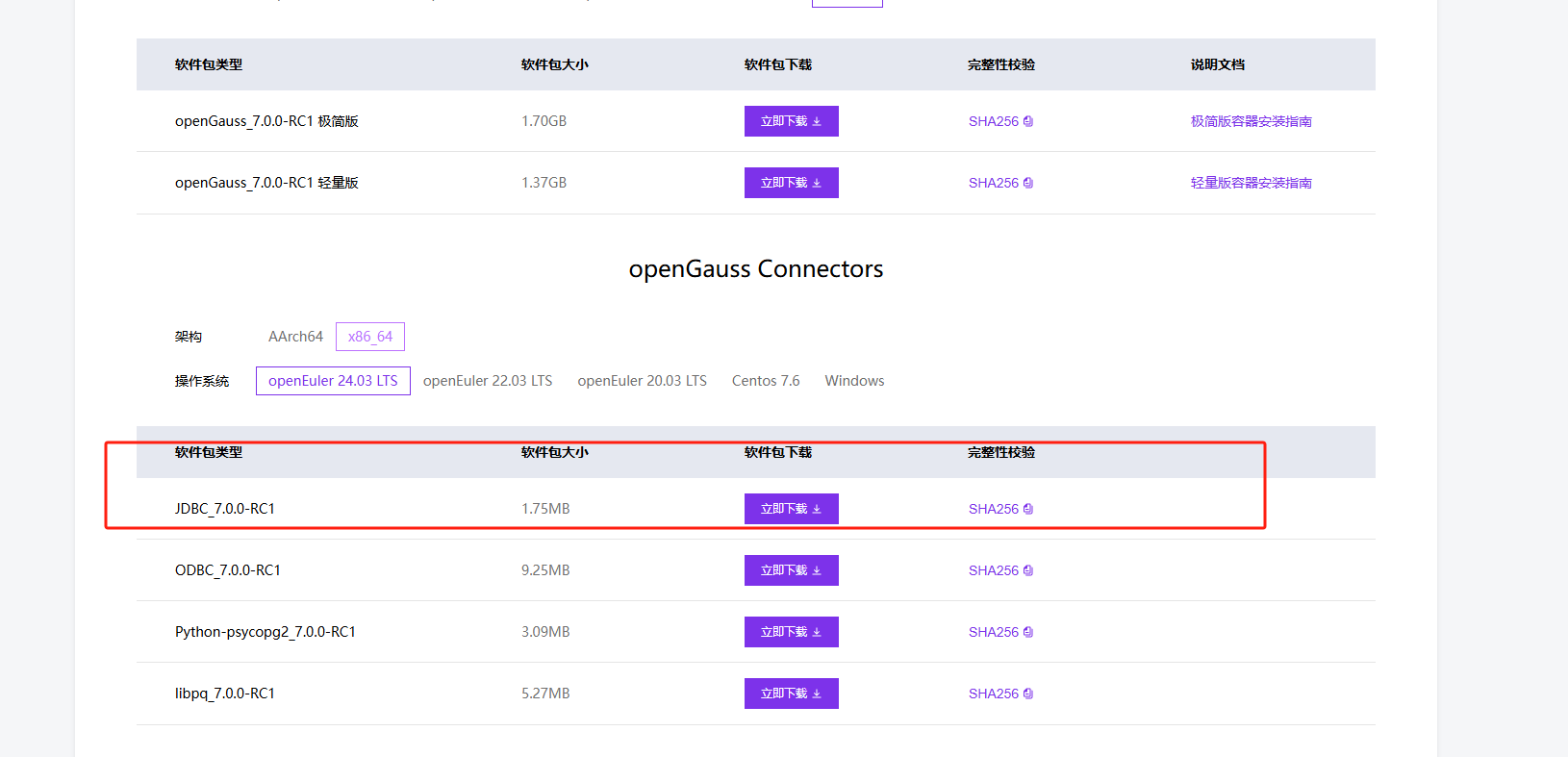This screenshot has width=1568, height=757.
Task: Click openGauss_7.0.0-RC1 极简版 package name
Action: [266, 121]
